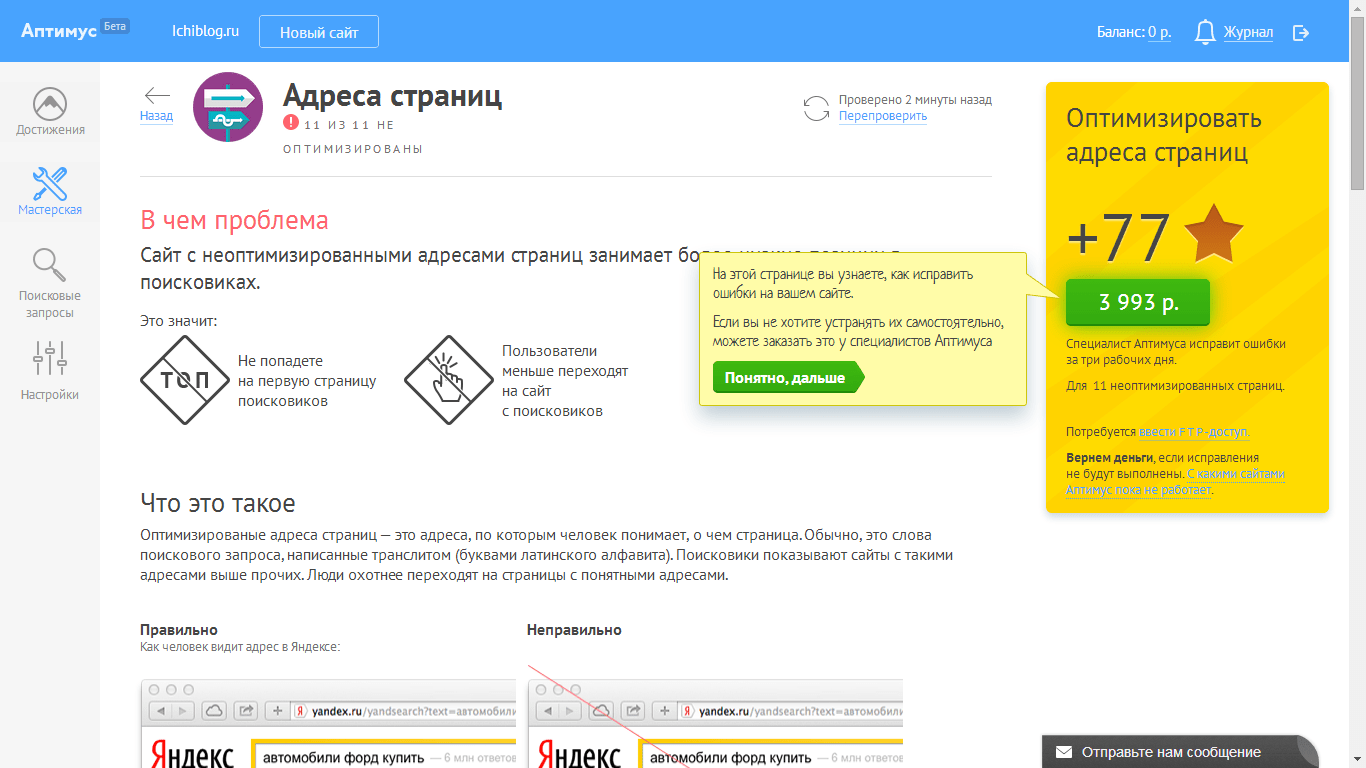Click the logout icon in header

tap(1301, 32)
